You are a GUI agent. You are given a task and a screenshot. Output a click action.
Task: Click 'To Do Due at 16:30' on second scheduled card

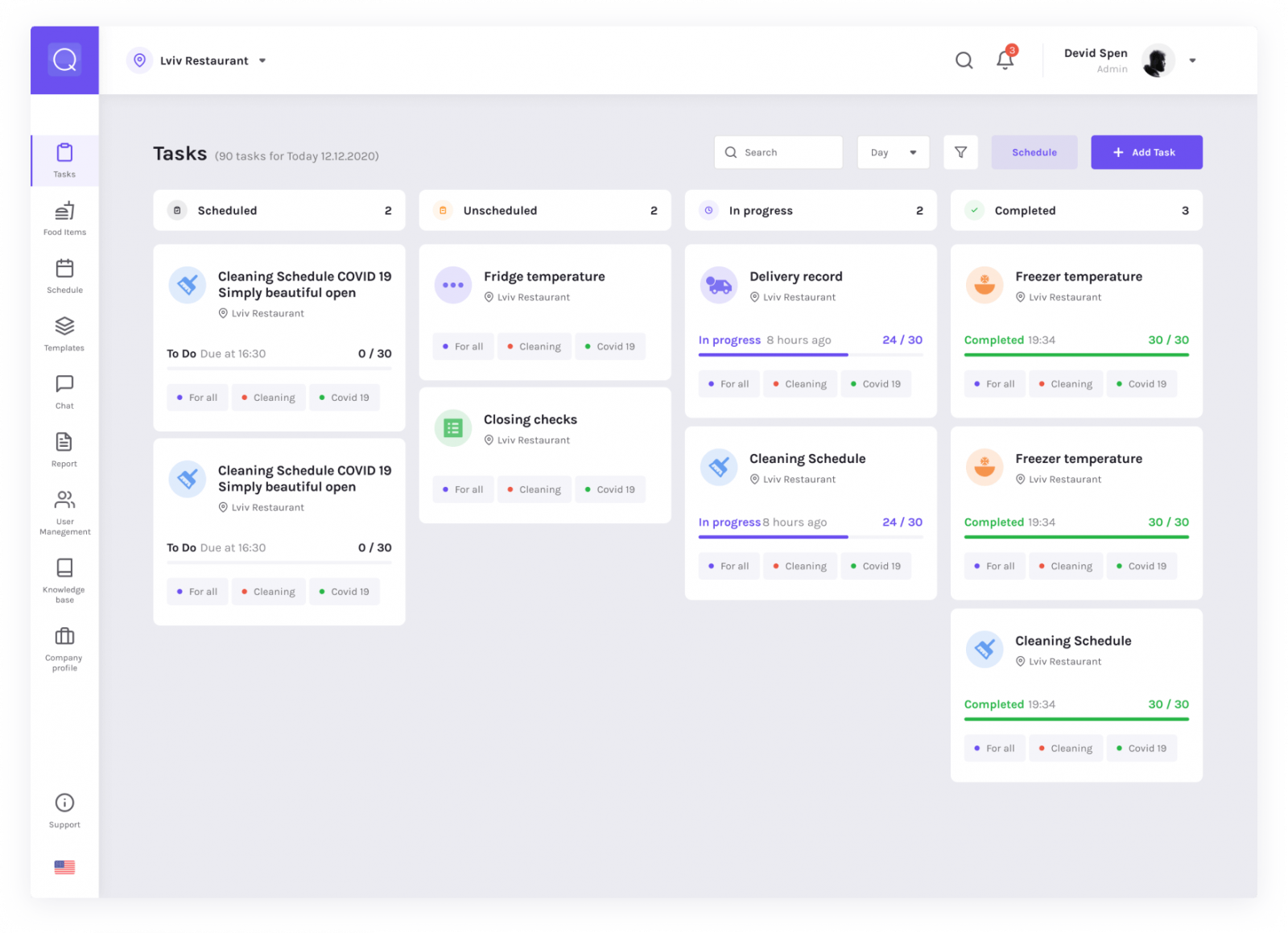click(216, 547)
